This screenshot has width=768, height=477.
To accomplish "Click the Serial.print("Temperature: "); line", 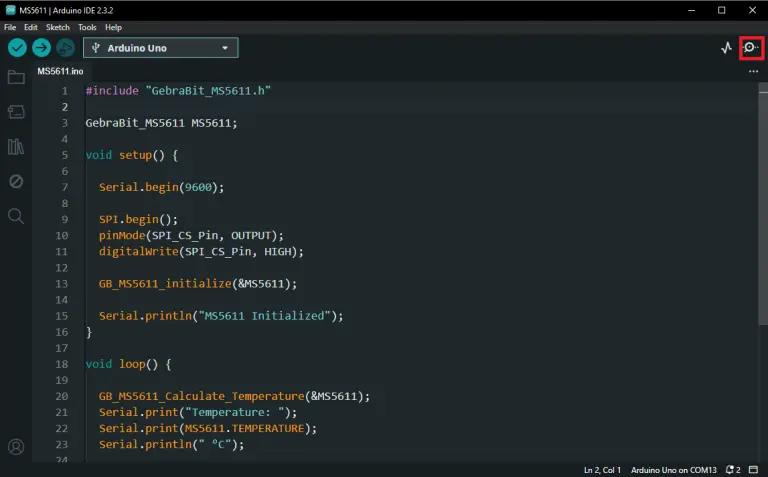I will (x=198, y=412).
